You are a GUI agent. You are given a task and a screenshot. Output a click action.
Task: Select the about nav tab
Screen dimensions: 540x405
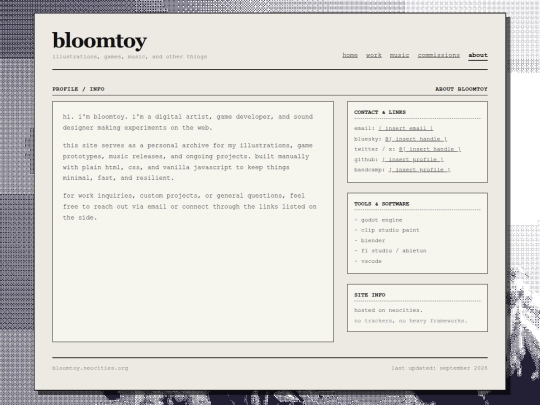click(x=478, y=55)
